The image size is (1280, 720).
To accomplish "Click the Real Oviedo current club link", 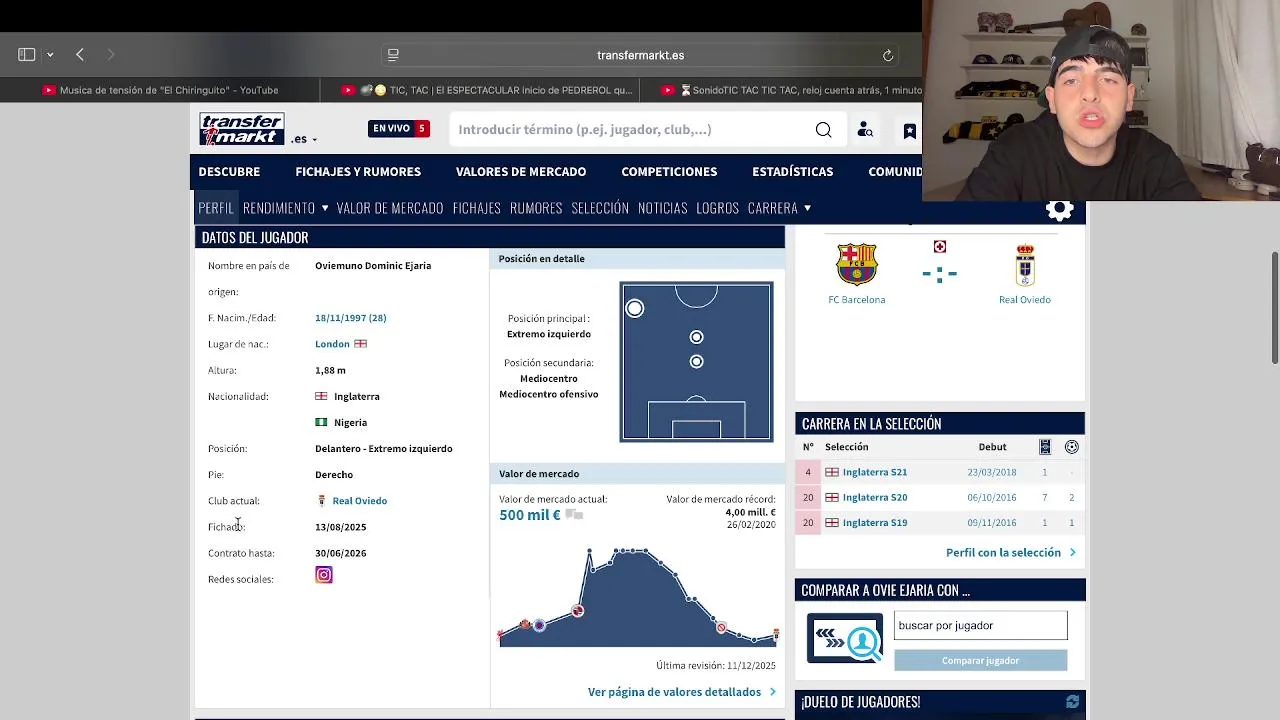I will point(359,501).
